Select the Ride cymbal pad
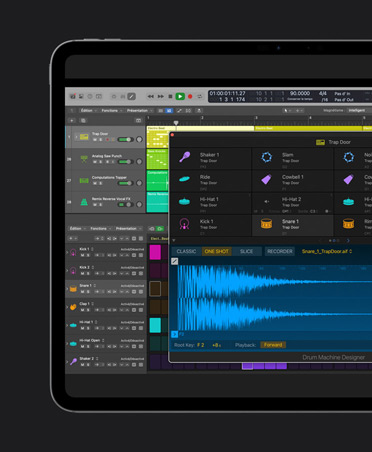 211,180
